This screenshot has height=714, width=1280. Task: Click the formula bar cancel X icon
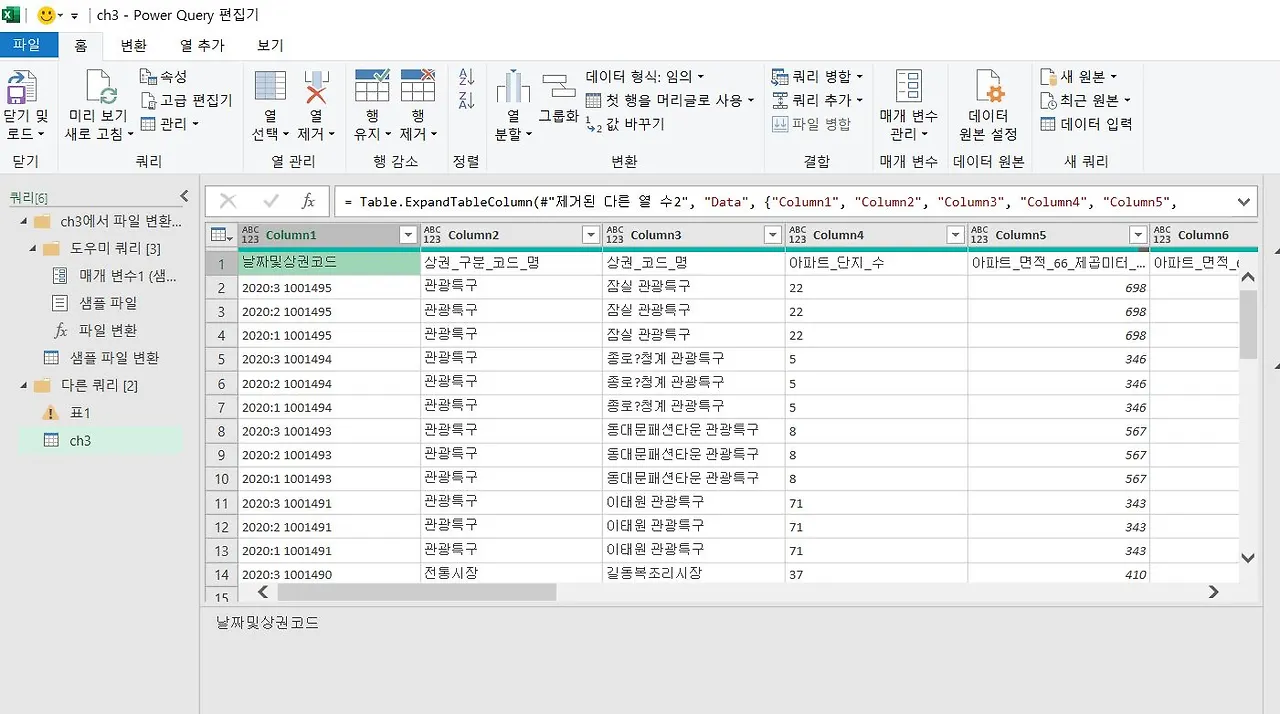228,201
